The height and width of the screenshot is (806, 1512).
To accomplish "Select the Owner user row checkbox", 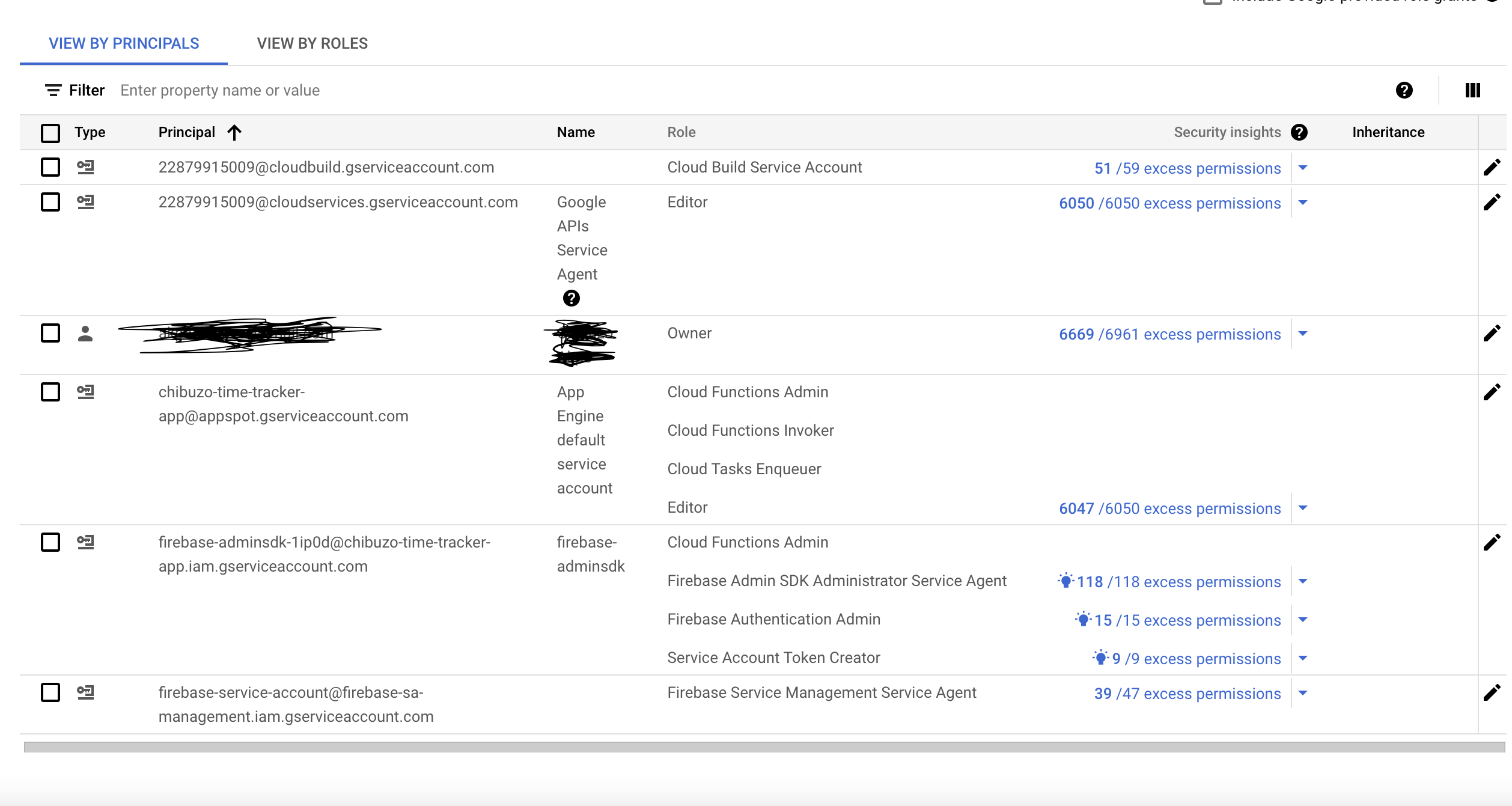I will pos(50,333).
